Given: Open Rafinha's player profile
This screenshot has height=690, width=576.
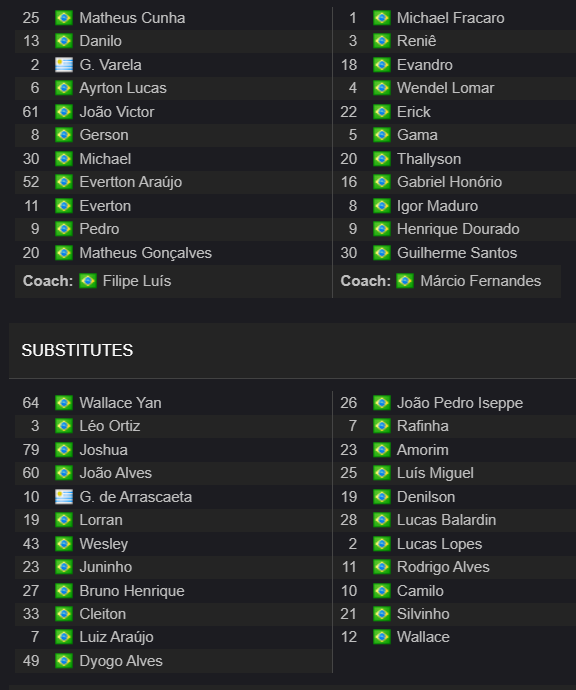Looking at the screenshot, I should 423,426.
